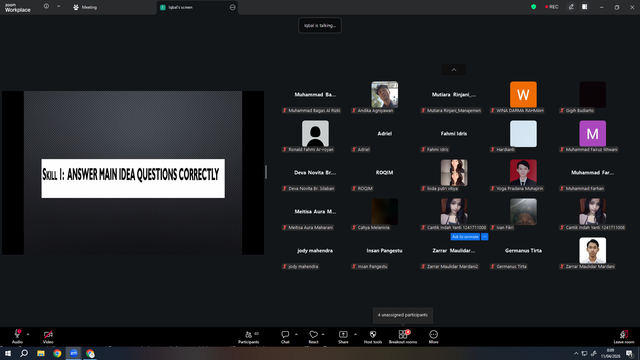Select Cahya Melaninia video tile
The width and height of the screenshot is (640, 360).
pos(384,211)
